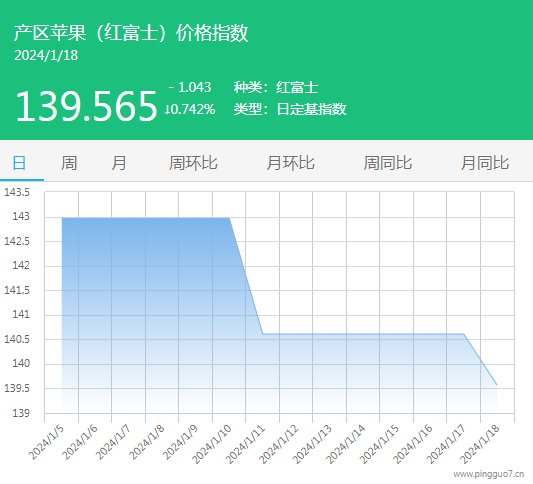Click the 139.565 index value
Screen dimensions: 533x484
tap(86, 106)
